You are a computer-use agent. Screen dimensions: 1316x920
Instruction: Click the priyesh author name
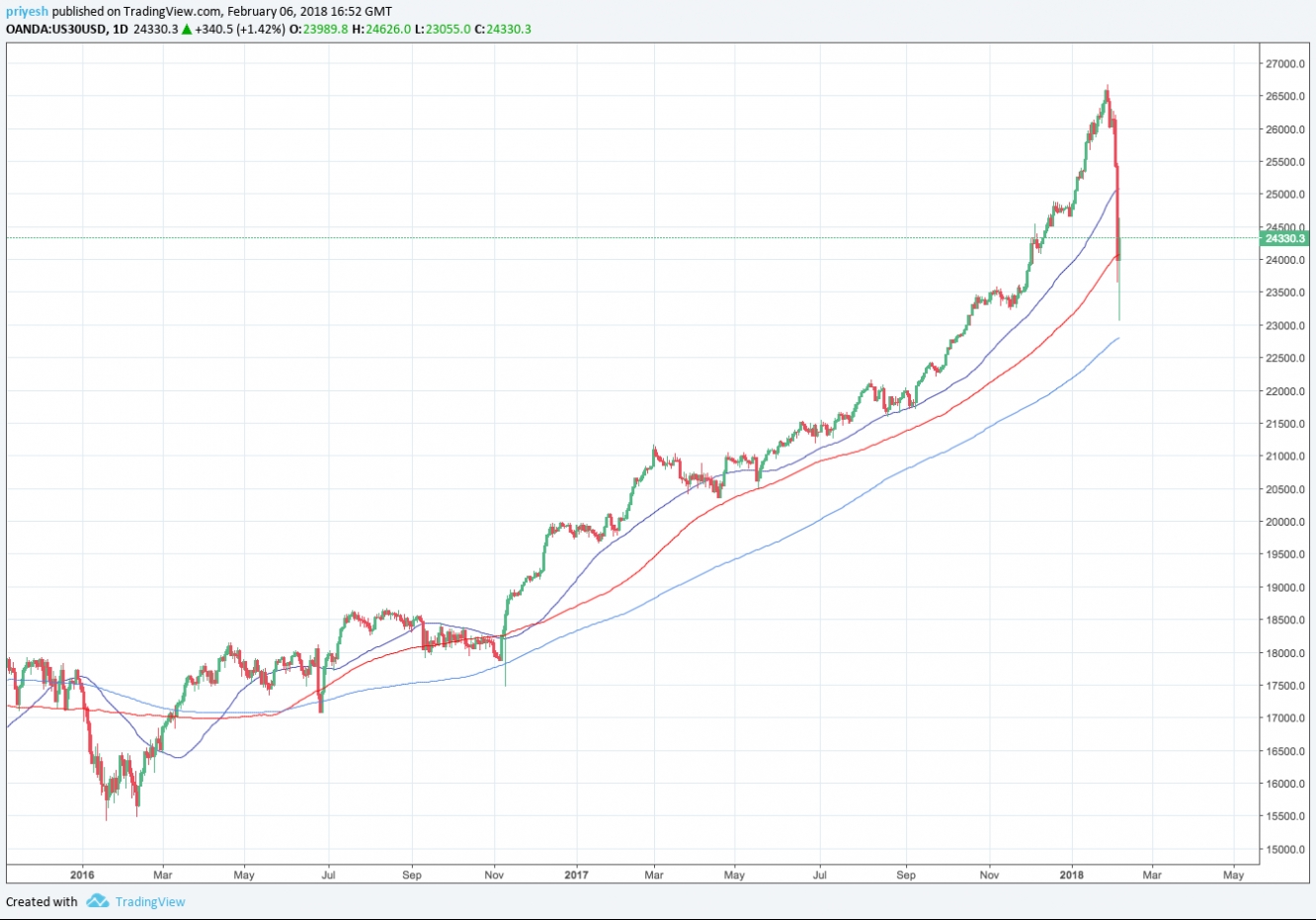pos(27,12)
